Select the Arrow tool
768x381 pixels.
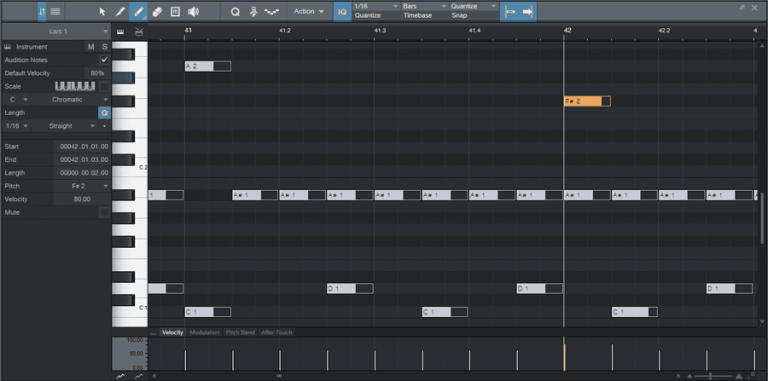pyautogui.click(x=102, y=12)
